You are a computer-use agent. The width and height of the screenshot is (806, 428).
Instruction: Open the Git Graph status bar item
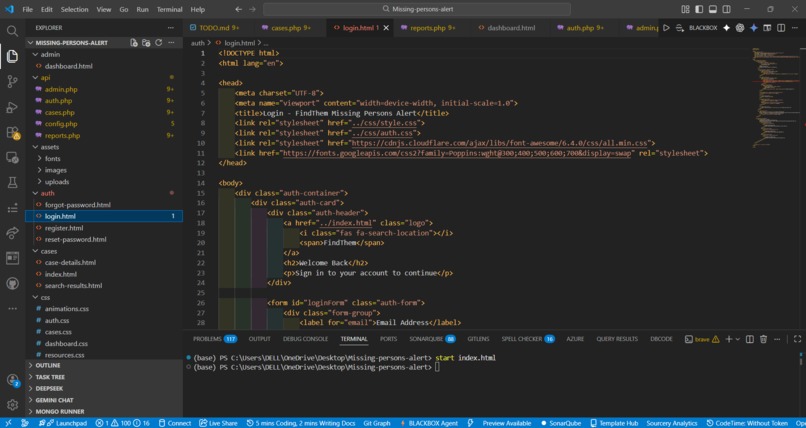(x=377, y=423)
